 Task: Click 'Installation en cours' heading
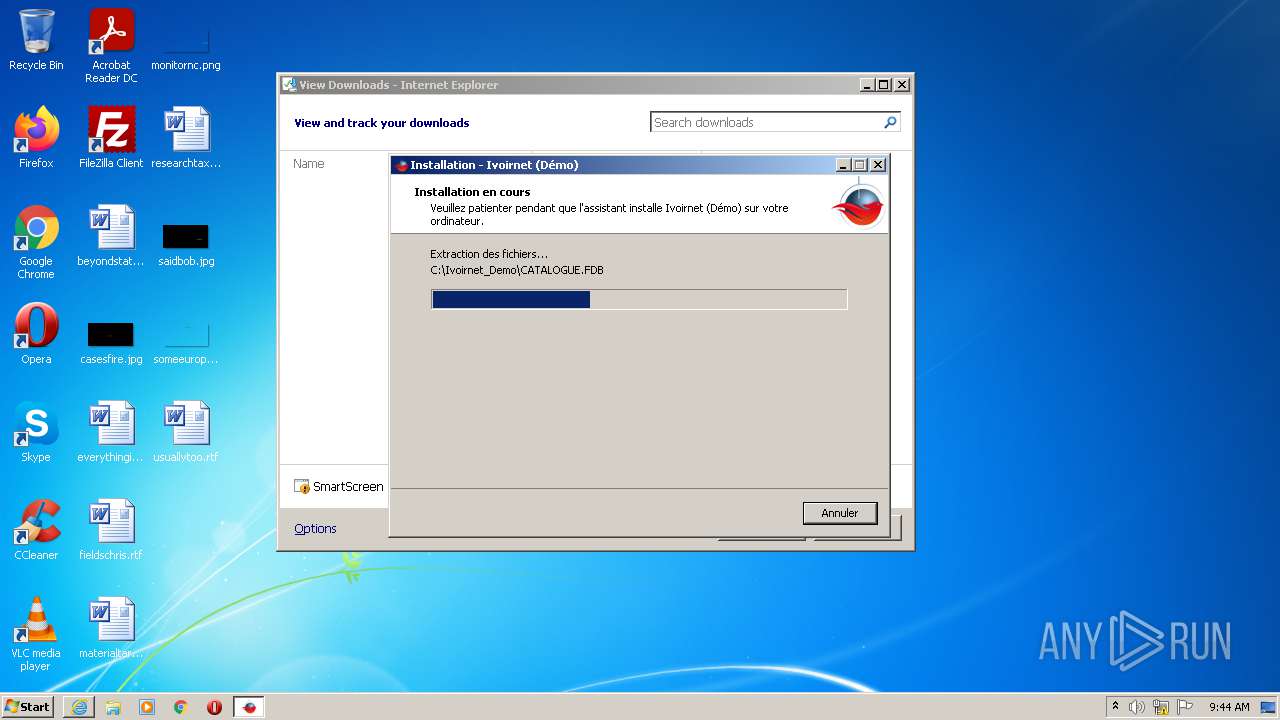[472, 192]
